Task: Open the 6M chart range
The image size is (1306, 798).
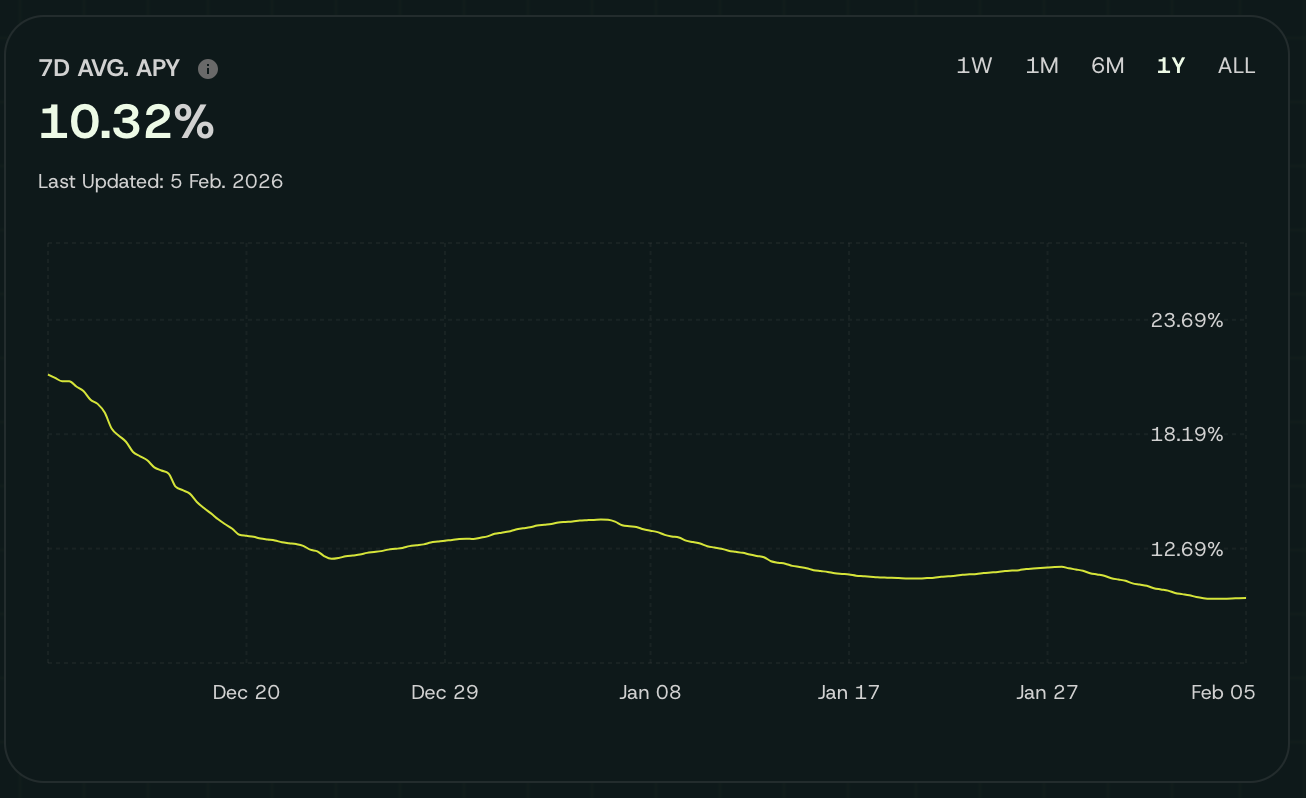Action: [x=1108, y=65]
